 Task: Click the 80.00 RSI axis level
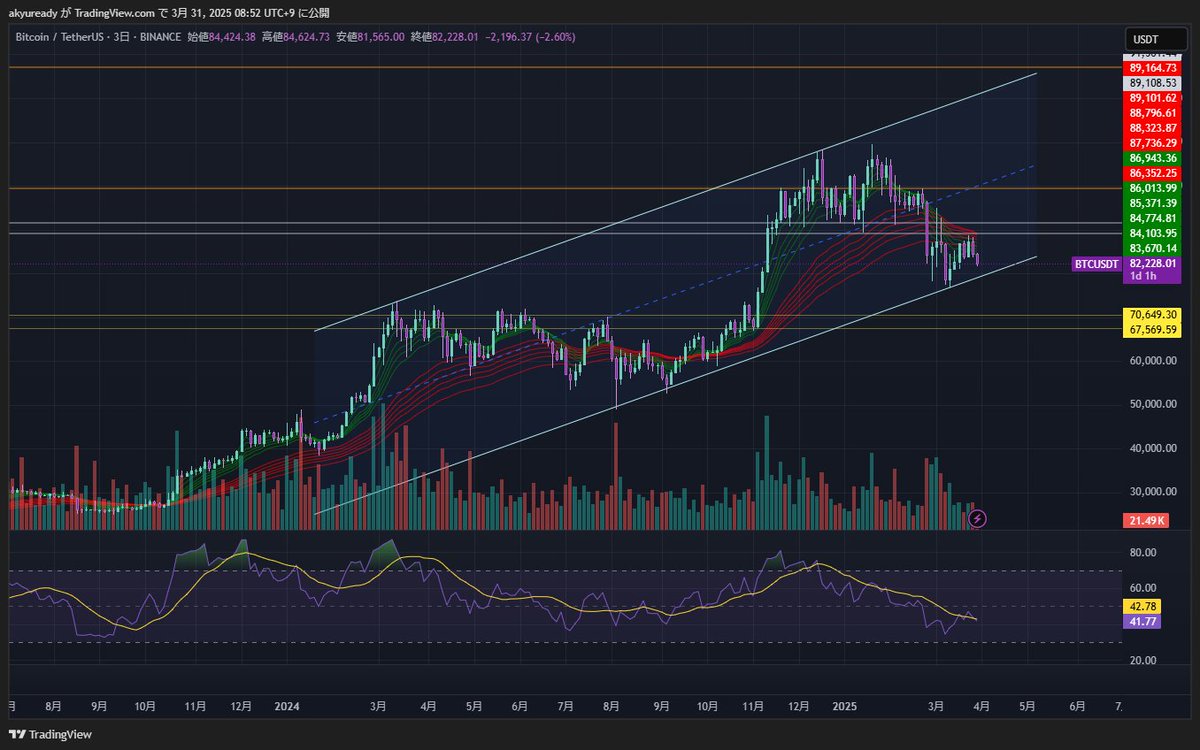[x=1142, y=552]
